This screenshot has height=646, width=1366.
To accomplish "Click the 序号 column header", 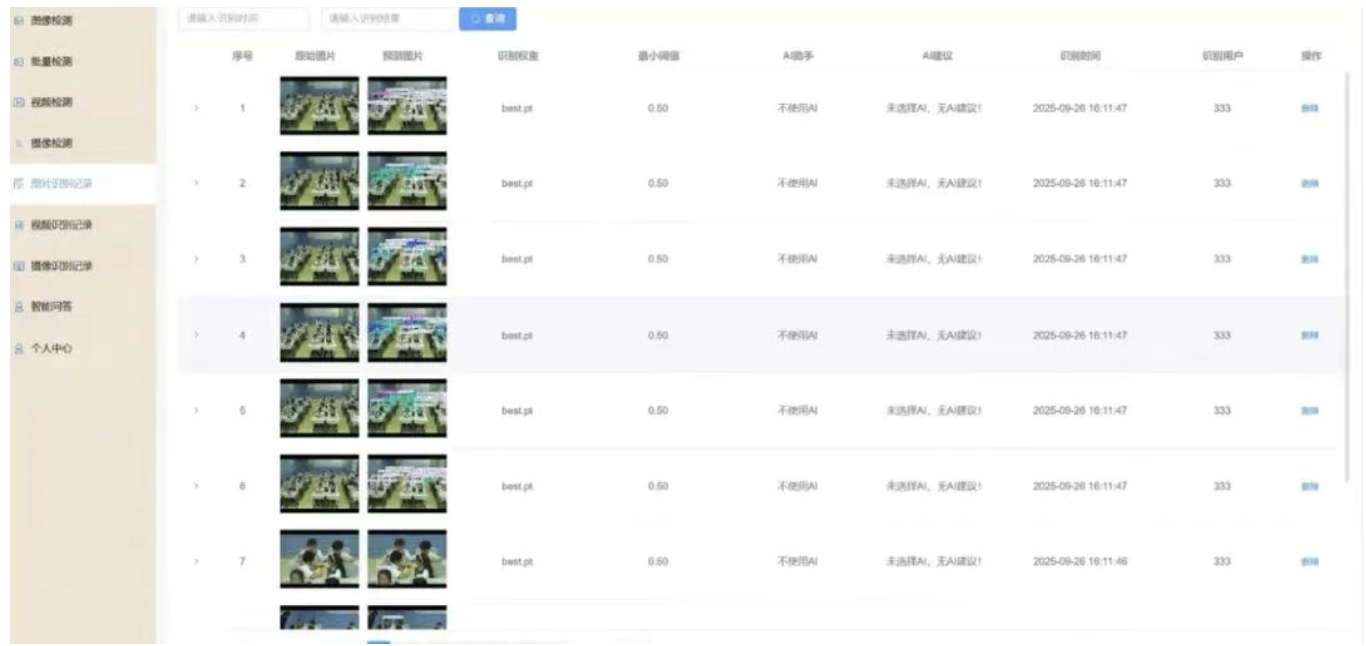I will (242, 57).
